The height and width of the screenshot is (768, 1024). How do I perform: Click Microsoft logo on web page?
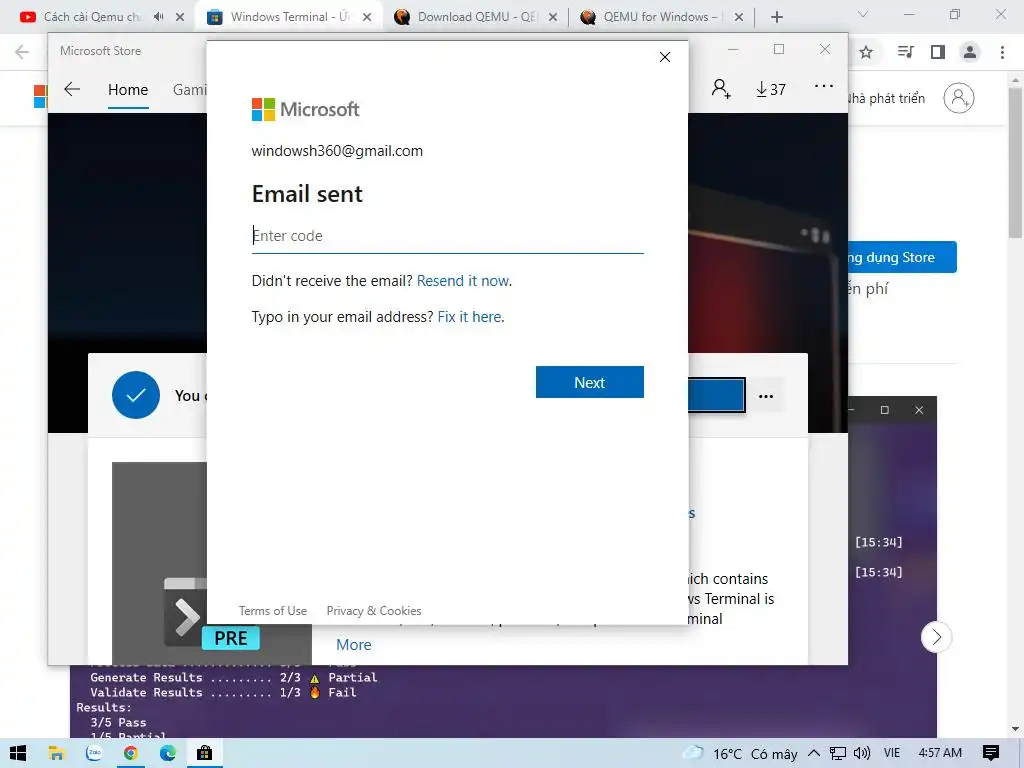pyautogui.click(x=40, y=97)
